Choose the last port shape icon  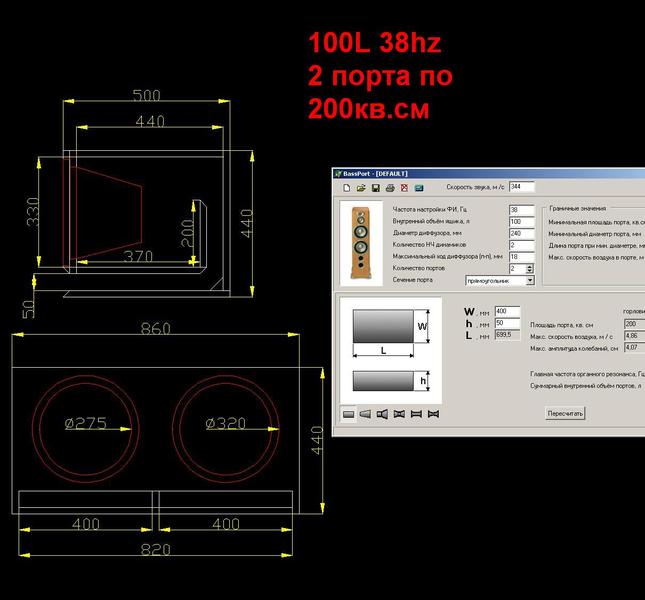pyautogui.click(x=433, y=413)
